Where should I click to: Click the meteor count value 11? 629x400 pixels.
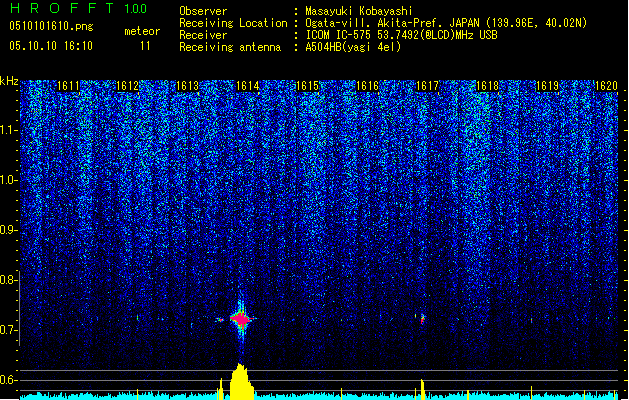(145, 46)
